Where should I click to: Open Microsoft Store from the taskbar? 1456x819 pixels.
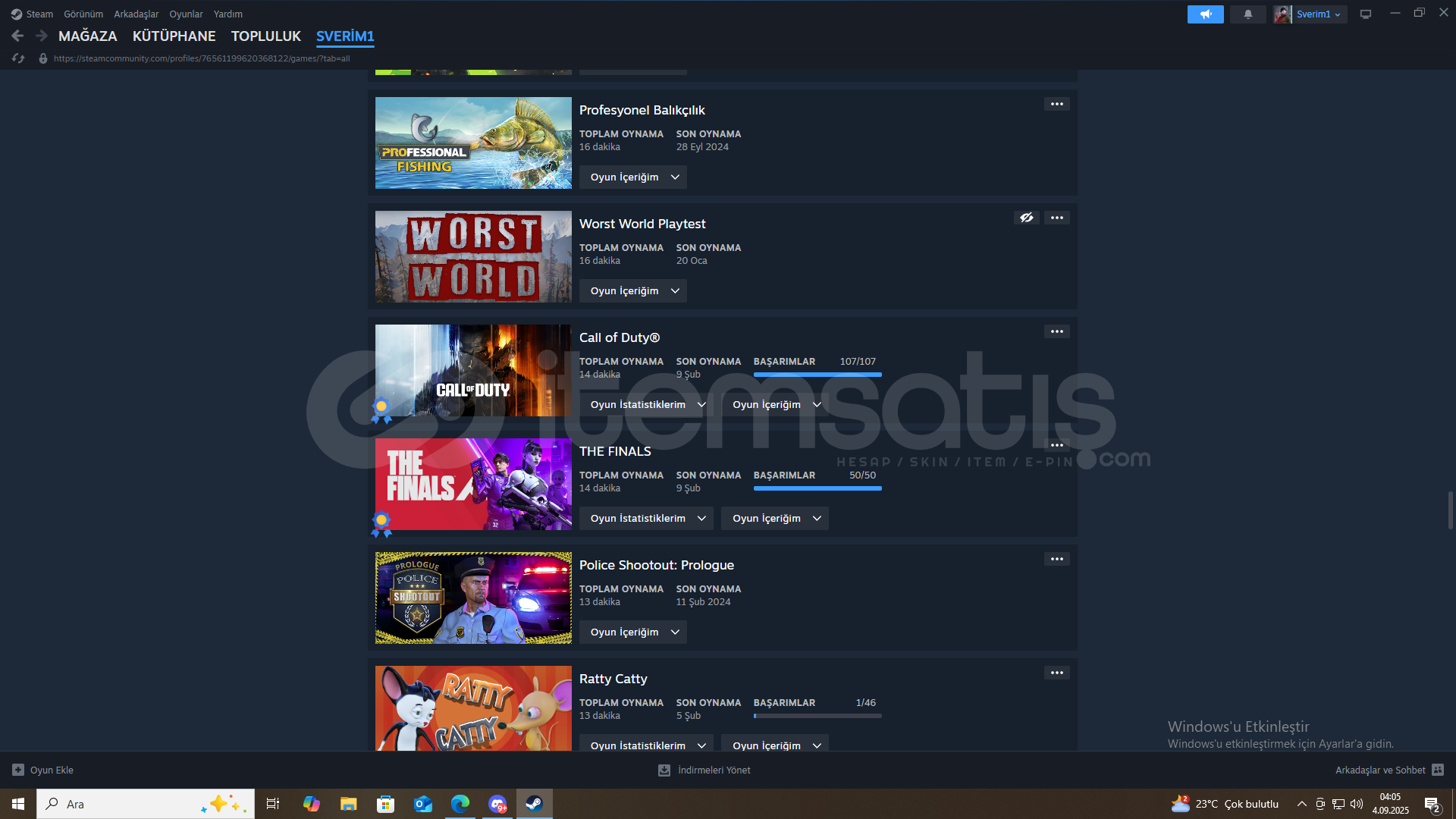click(x=385, y=804)
